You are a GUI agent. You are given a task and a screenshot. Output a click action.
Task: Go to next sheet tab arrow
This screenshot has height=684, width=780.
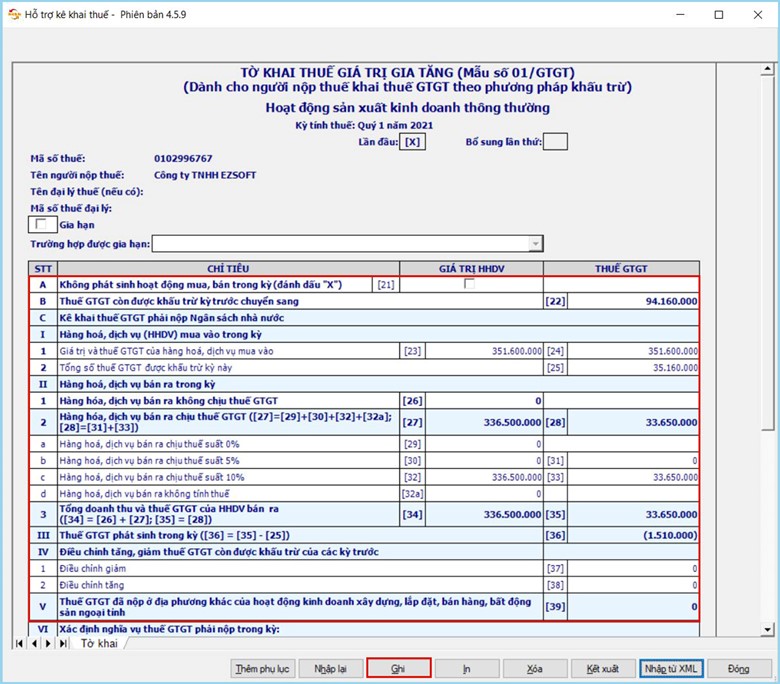(47, 643)
